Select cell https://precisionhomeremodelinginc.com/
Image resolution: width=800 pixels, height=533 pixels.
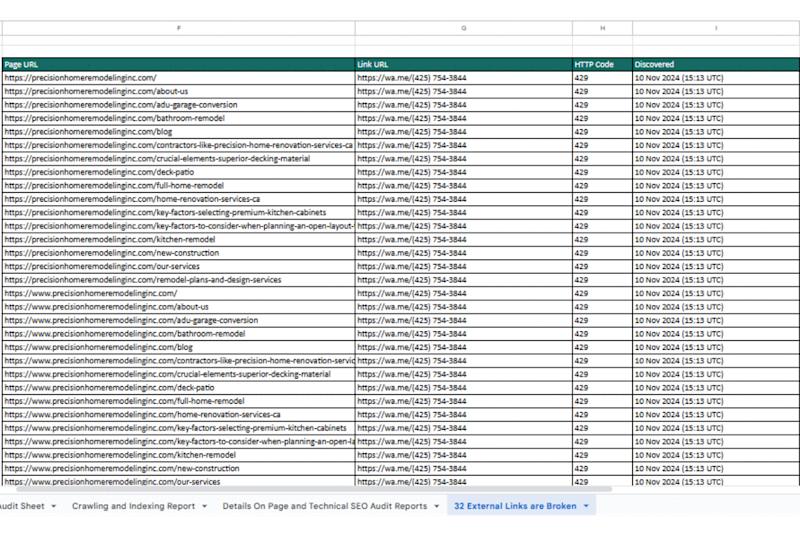tap(179, 78)
